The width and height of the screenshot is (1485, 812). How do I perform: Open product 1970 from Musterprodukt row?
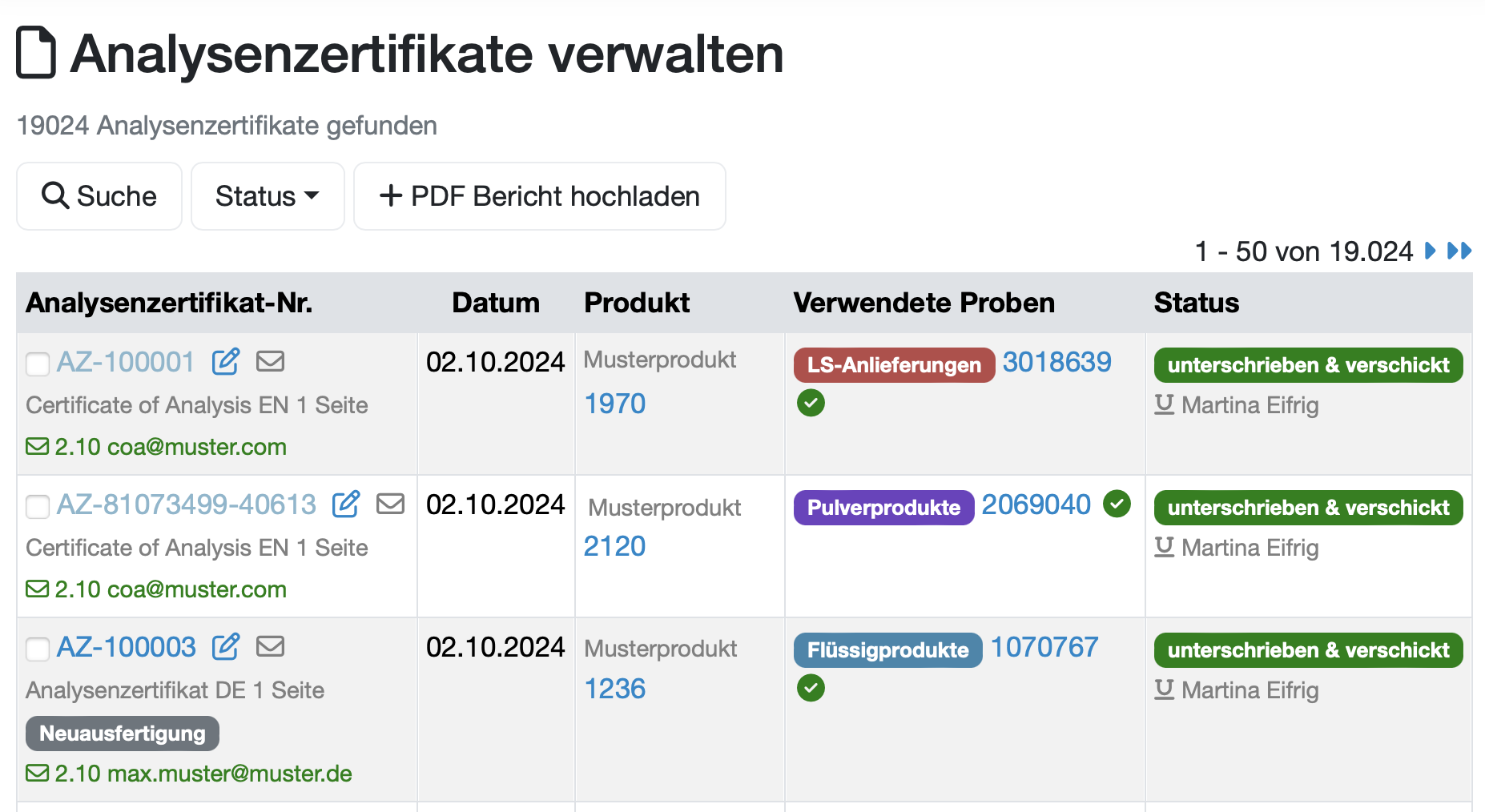pos(614,403)
